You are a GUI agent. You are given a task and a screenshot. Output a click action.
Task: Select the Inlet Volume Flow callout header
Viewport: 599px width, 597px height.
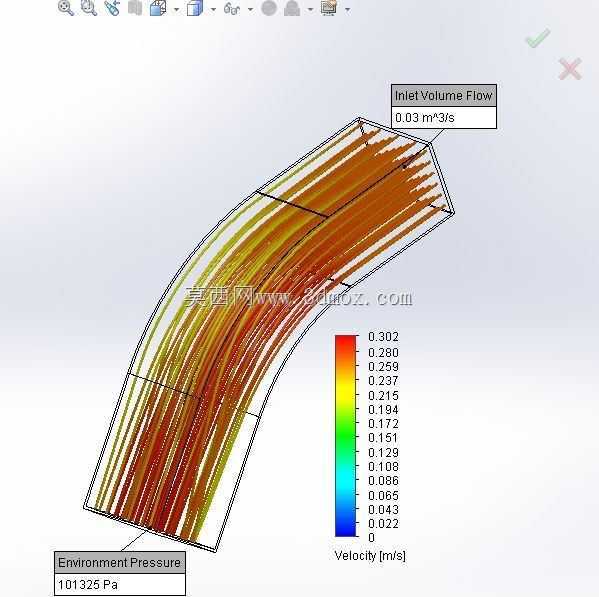[444, 95]
